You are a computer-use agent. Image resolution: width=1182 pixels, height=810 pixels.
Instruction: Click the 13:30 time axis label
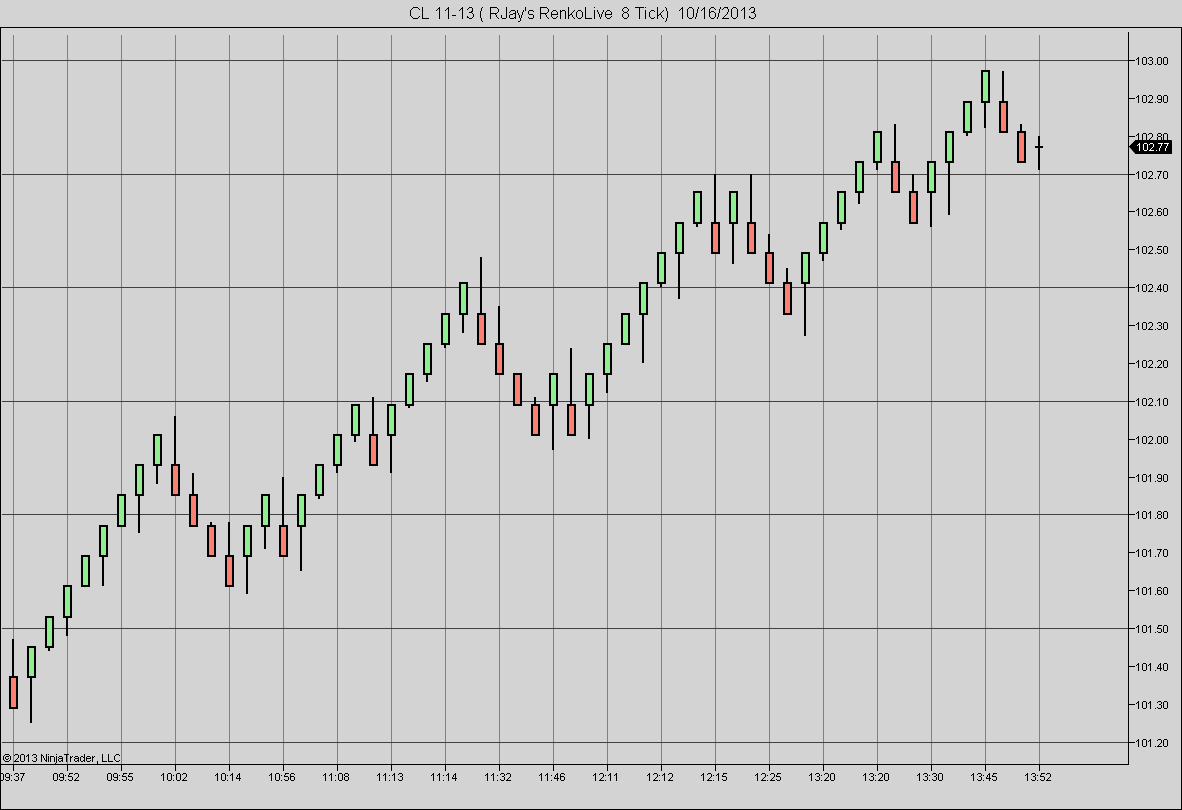pyautogui.click(x=929, y=777)
